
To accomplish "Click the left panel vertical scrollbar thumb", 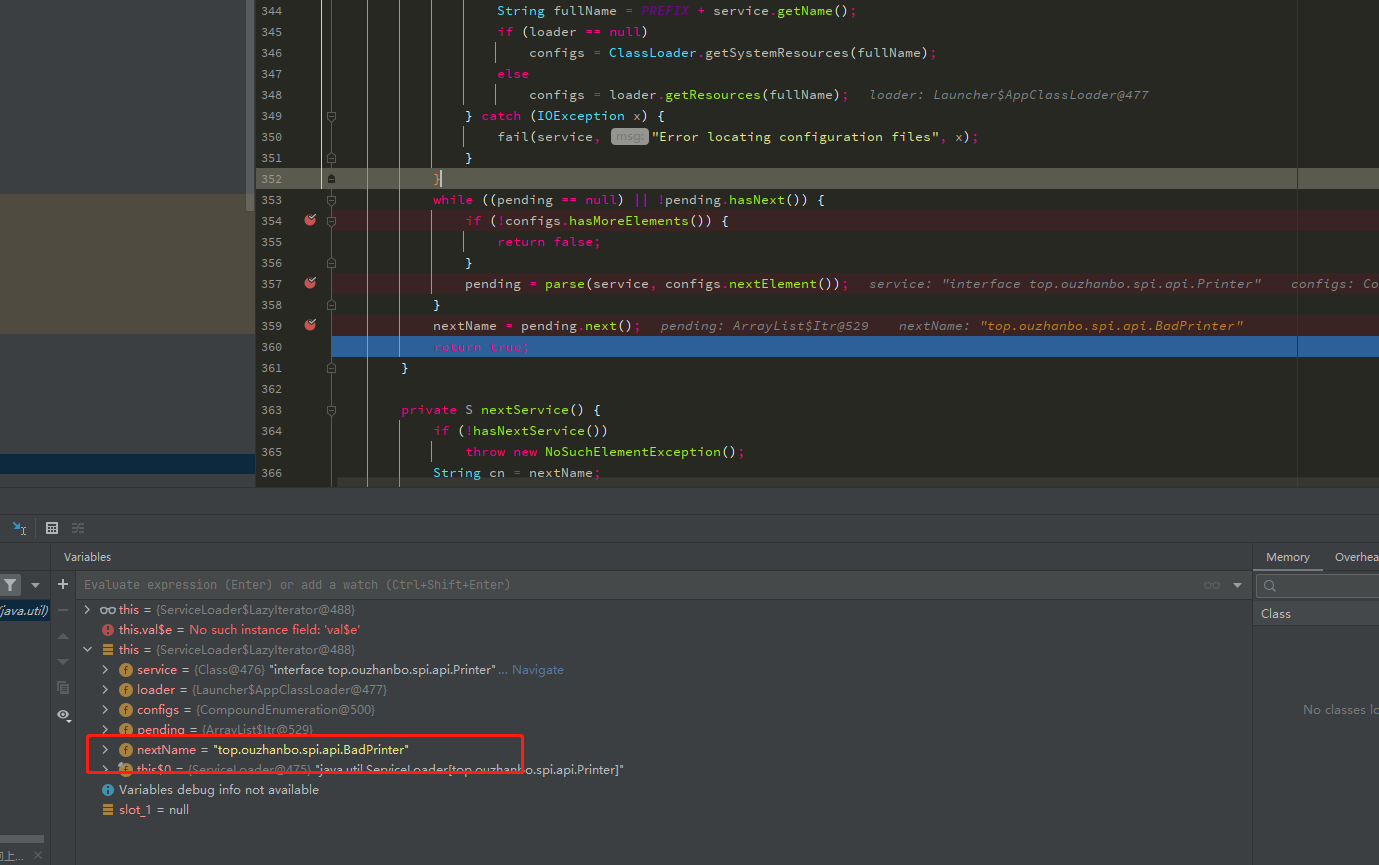I will 250,105.
